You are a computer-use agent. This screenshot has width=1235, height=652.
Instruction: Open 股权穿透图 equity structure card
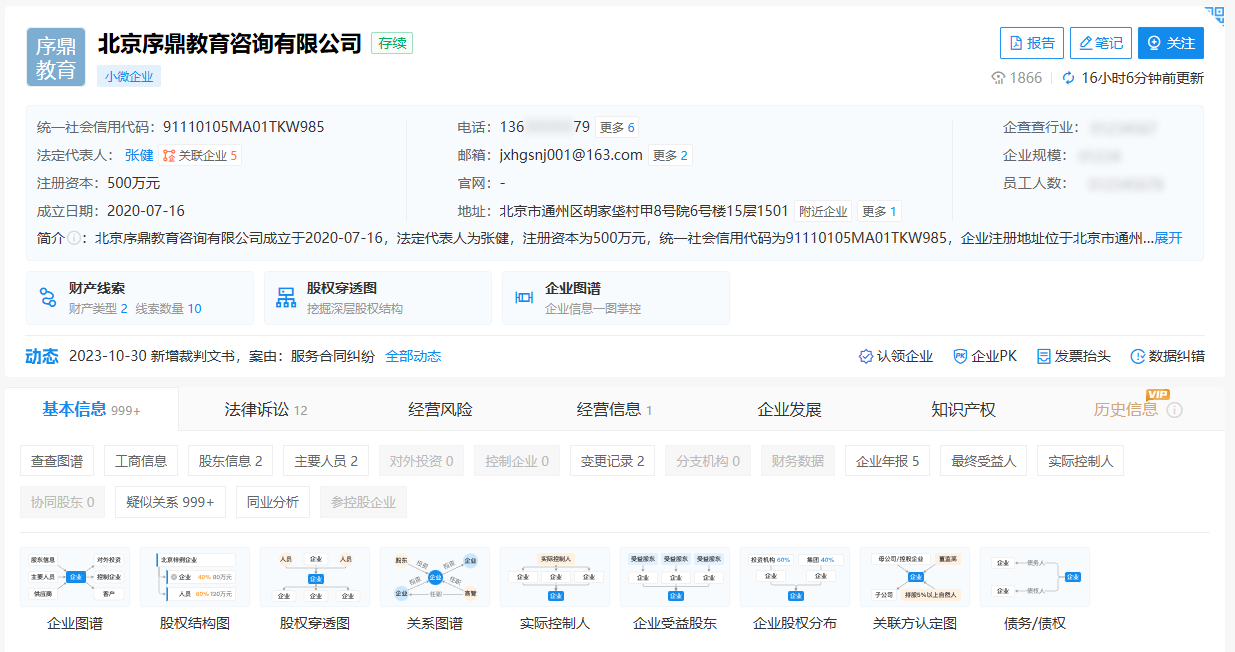pyautogui.click(x=377, y=297)
